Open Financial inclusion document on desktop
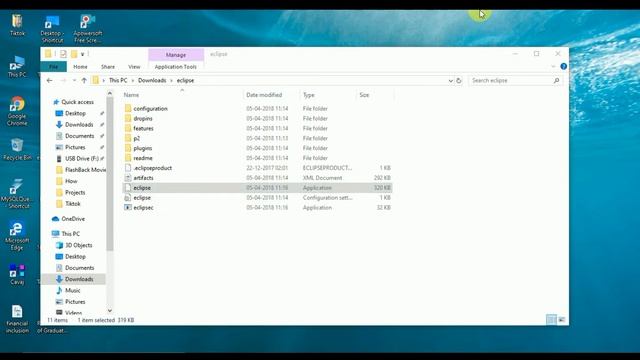The height and width of the screenshot is (360, 640). pyautogui.click(x=17, y=319)
